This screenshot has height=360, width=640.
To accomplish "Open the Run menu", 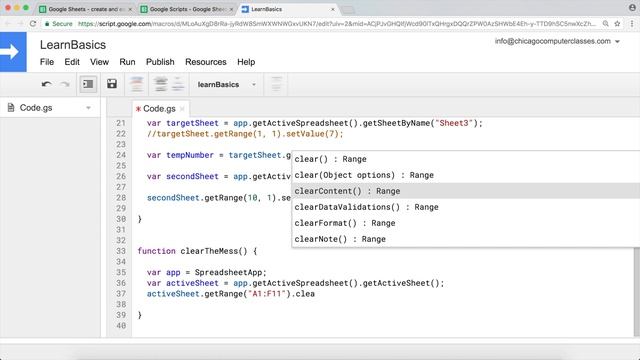I will pyautogui.click(x=127, y=62).
